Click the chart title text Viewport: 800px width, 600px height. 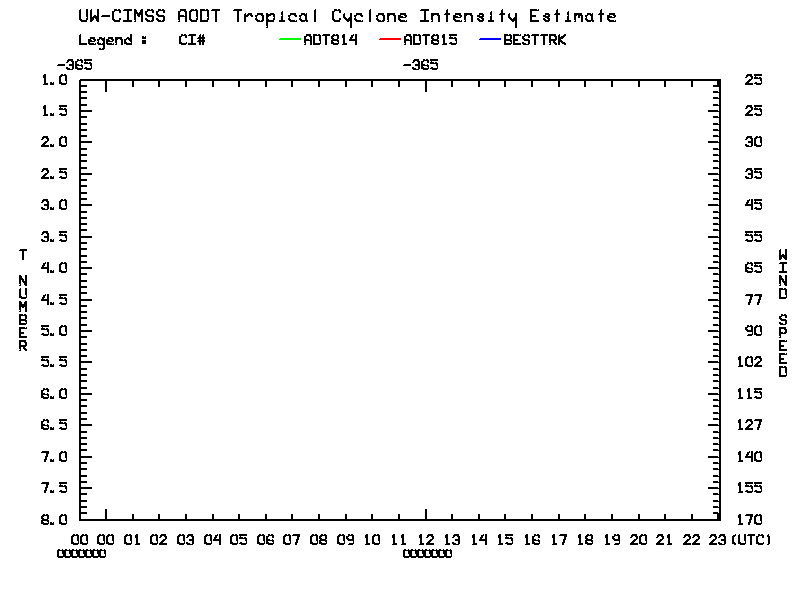pyautogui.click(x=347, y=16)
